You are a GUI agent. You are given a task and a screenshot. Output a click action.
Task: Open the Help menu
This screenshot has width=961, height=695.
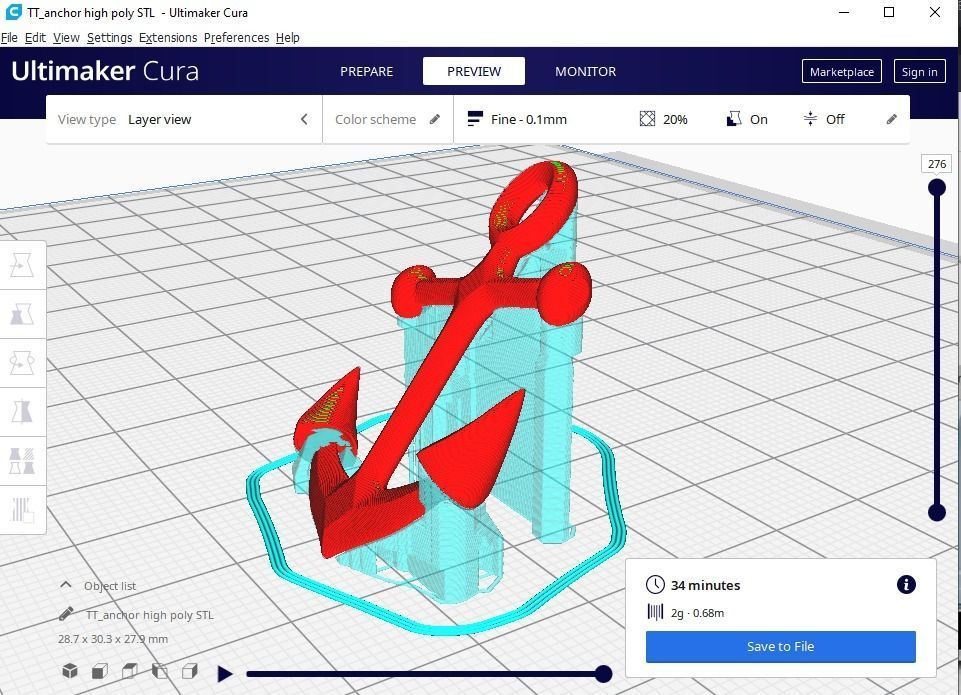coord(287,37)
